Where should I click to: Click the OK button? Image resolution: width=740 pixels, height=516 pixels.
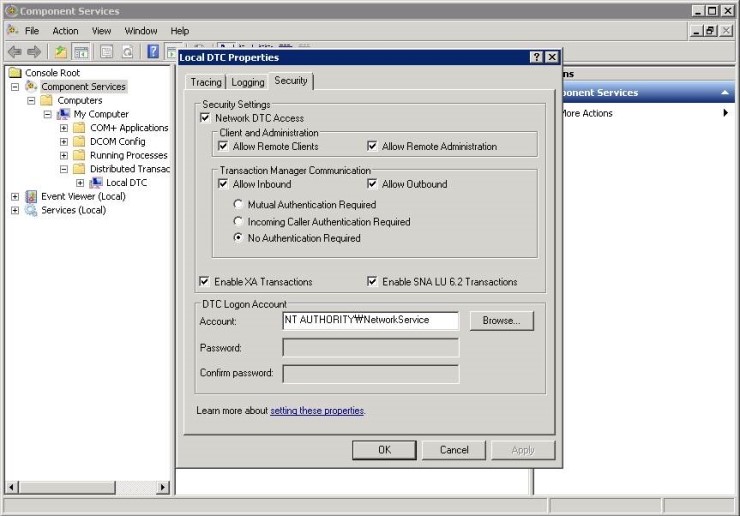point(384,450)
